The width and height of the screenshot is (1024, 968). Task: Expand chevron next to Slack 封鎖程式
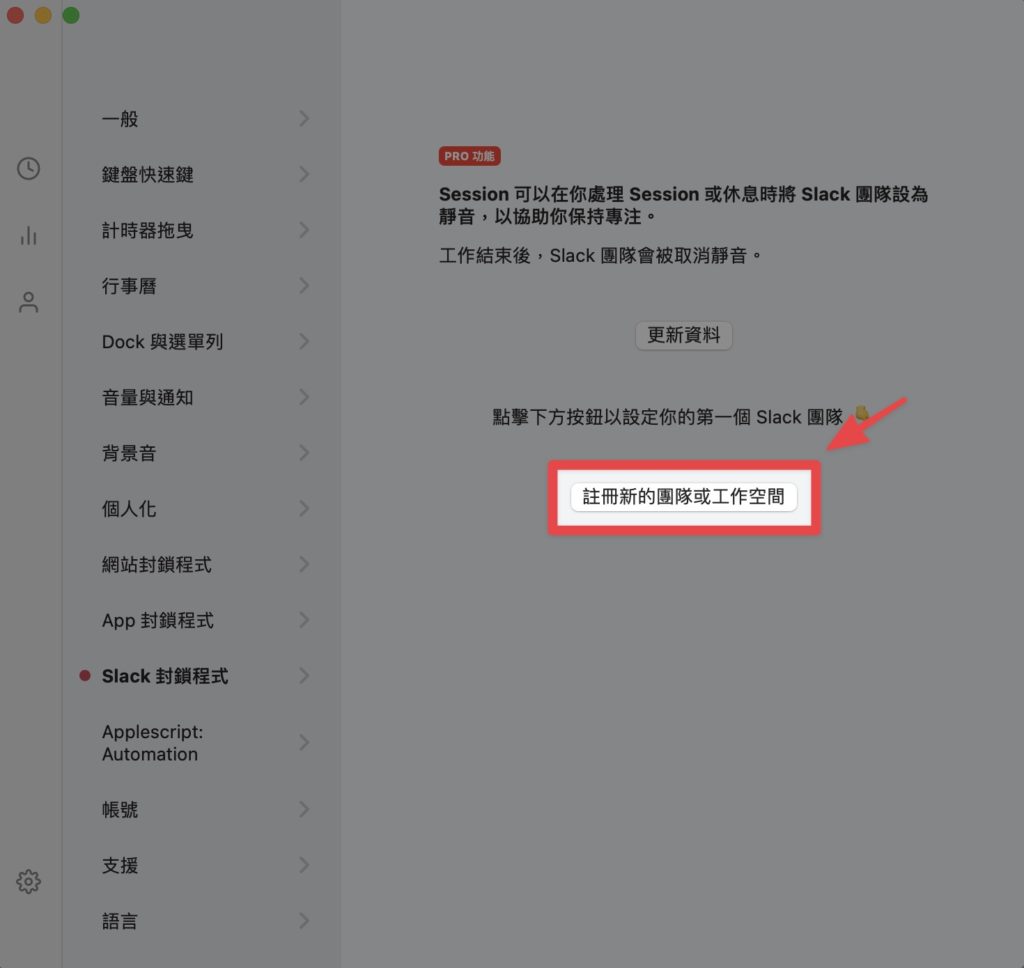coord(304,675)
